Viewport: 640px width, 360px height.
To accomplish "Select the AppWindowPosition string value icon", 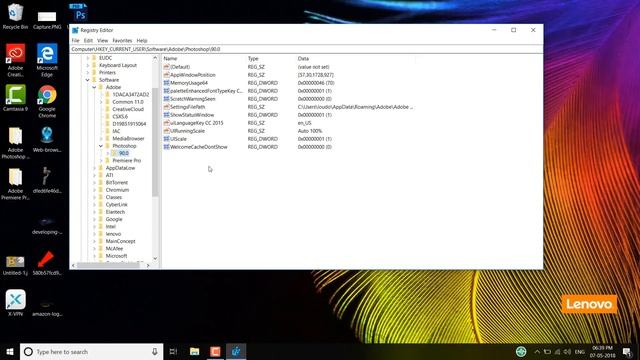I will pos(167,75).
